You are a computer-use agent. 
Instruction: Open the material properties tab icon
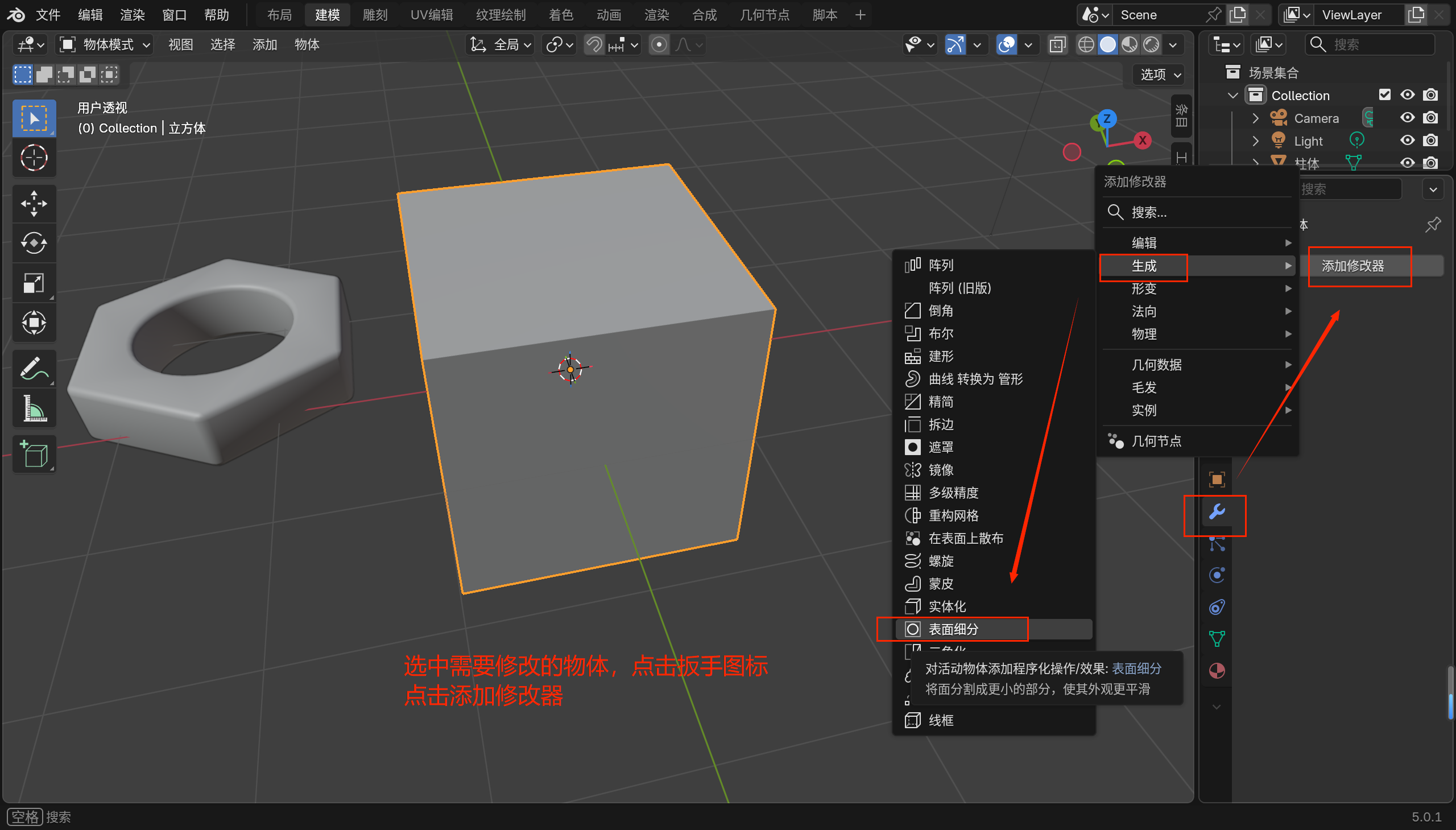[x=1217, y=671]
